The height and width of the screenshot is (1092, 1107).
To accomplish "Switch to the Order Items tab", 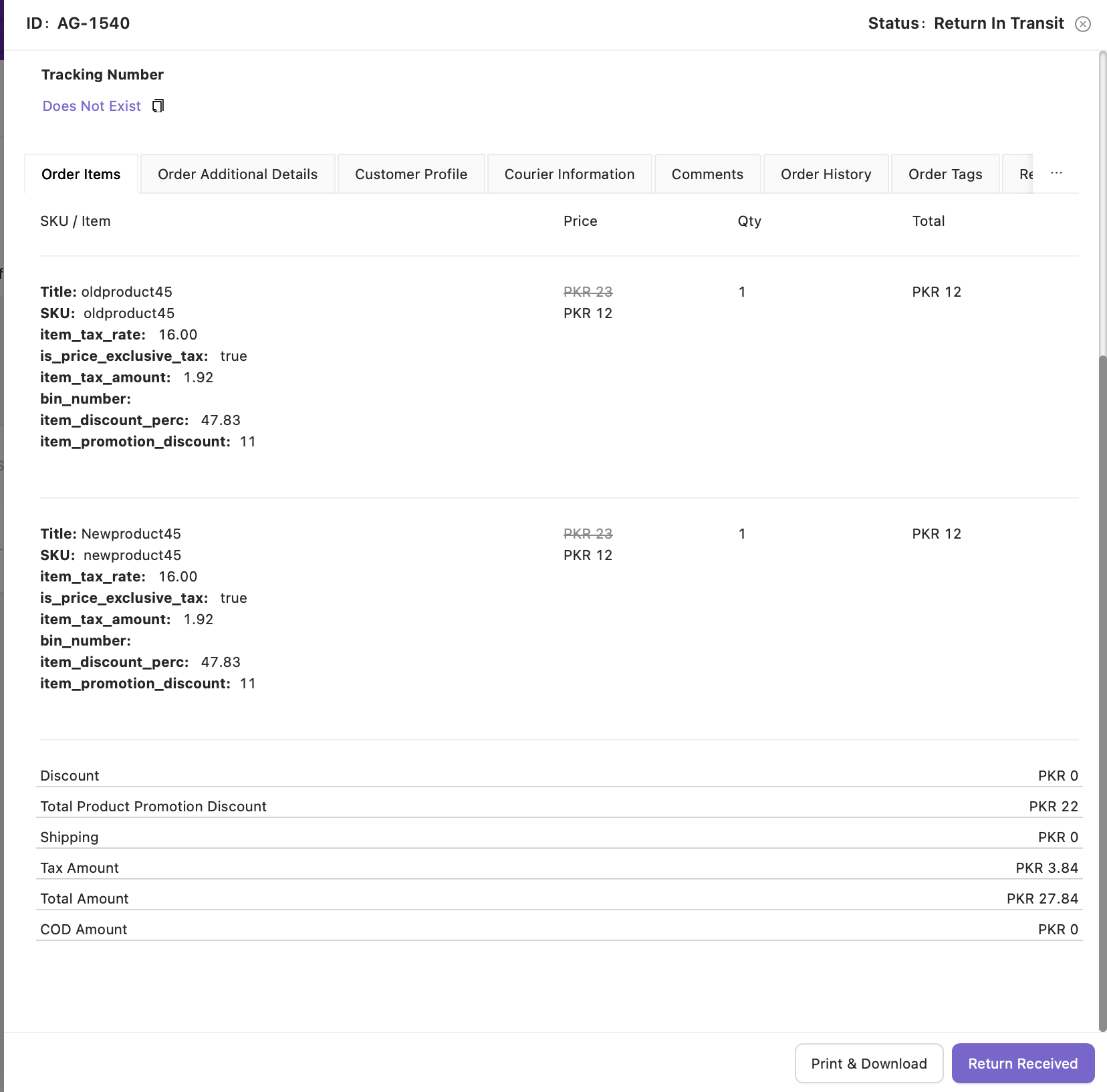I will (81, 174).
